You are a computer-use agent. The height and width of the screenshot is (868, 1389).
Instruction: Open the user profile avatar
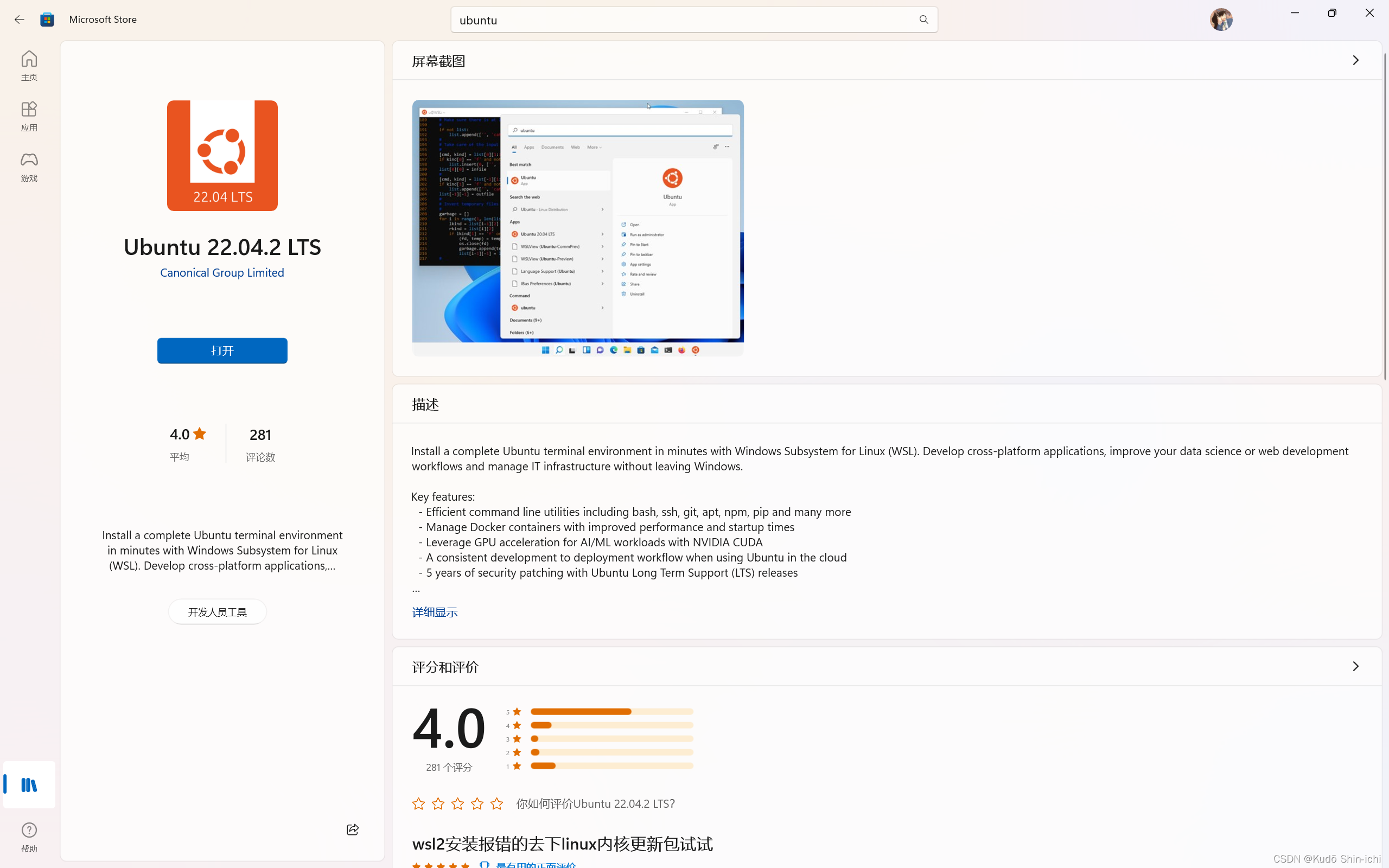(x=1220, y=20)
